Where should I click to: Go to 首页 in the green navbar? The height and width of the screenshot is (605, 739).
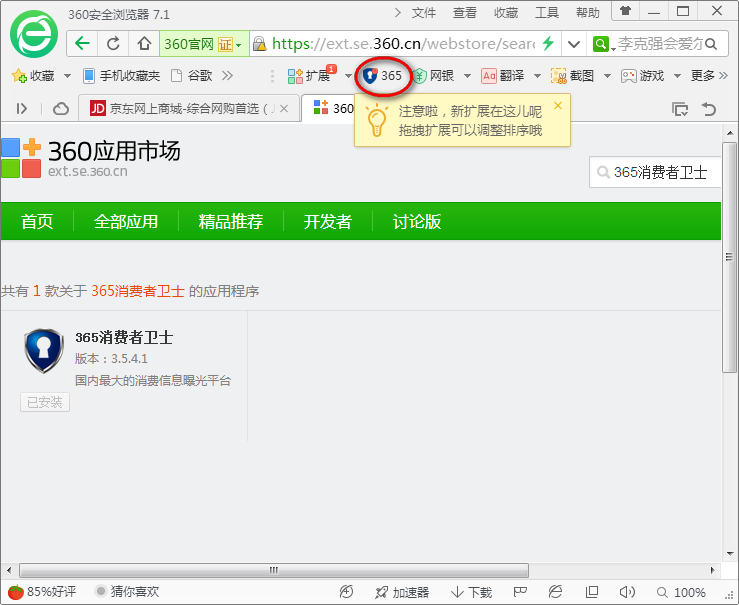click(37, 221)
